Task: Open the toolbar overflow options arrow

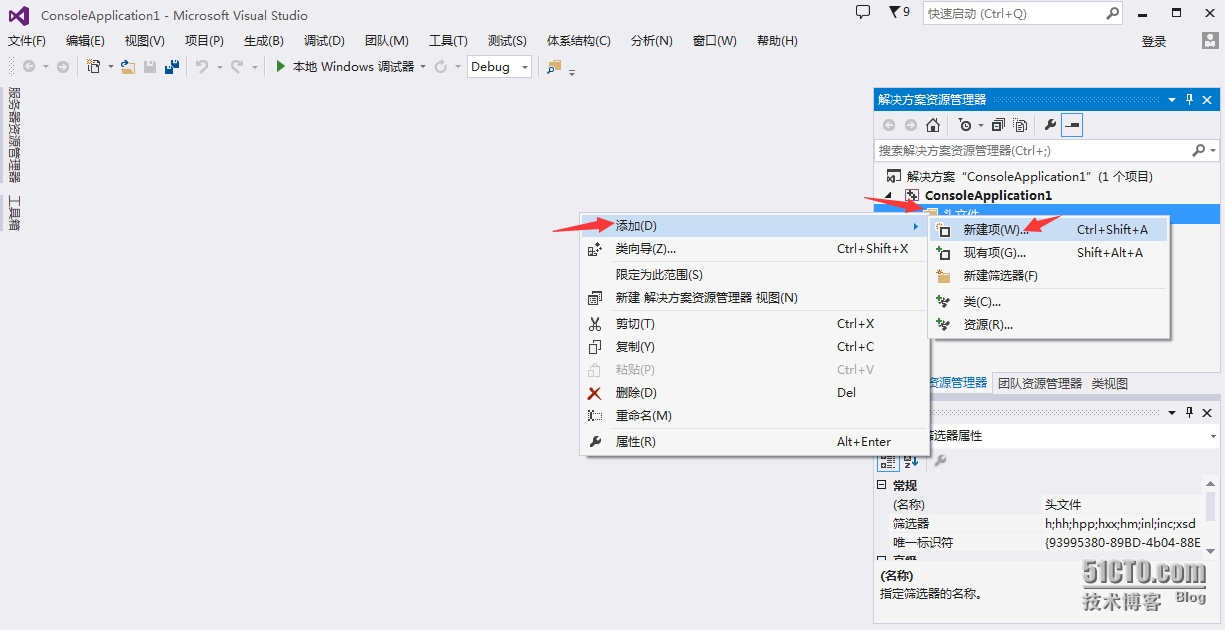Action: (x=572, y=70)
